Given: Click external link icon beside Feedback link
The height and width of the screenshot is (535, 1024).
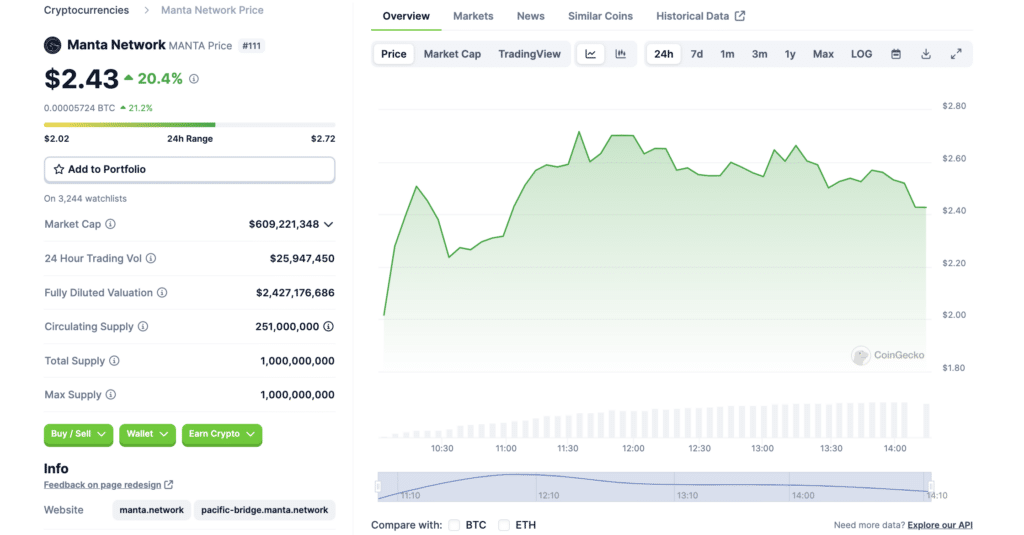Looking at the screenshot, I should pos(168,485).
